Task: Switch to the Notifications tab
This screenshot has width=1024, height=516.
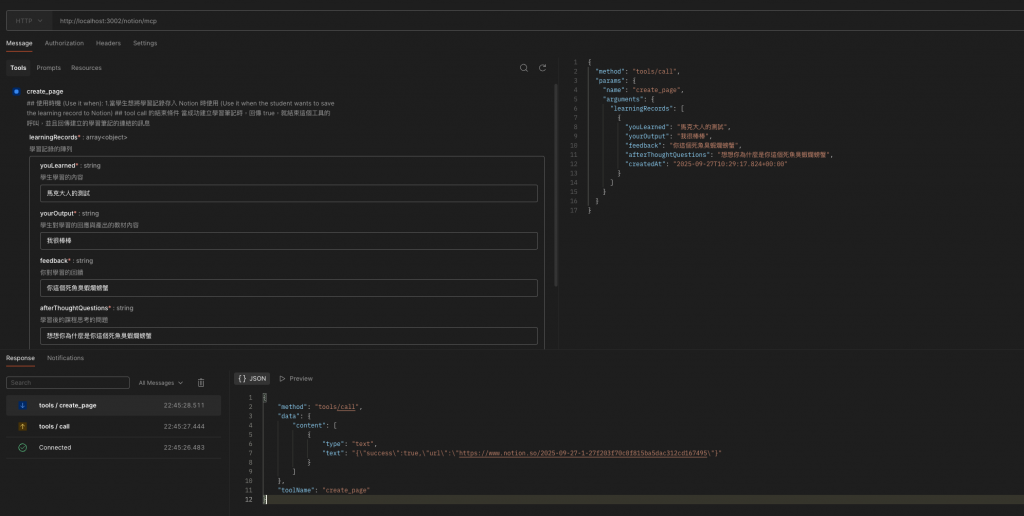Action: pos(65,358)
